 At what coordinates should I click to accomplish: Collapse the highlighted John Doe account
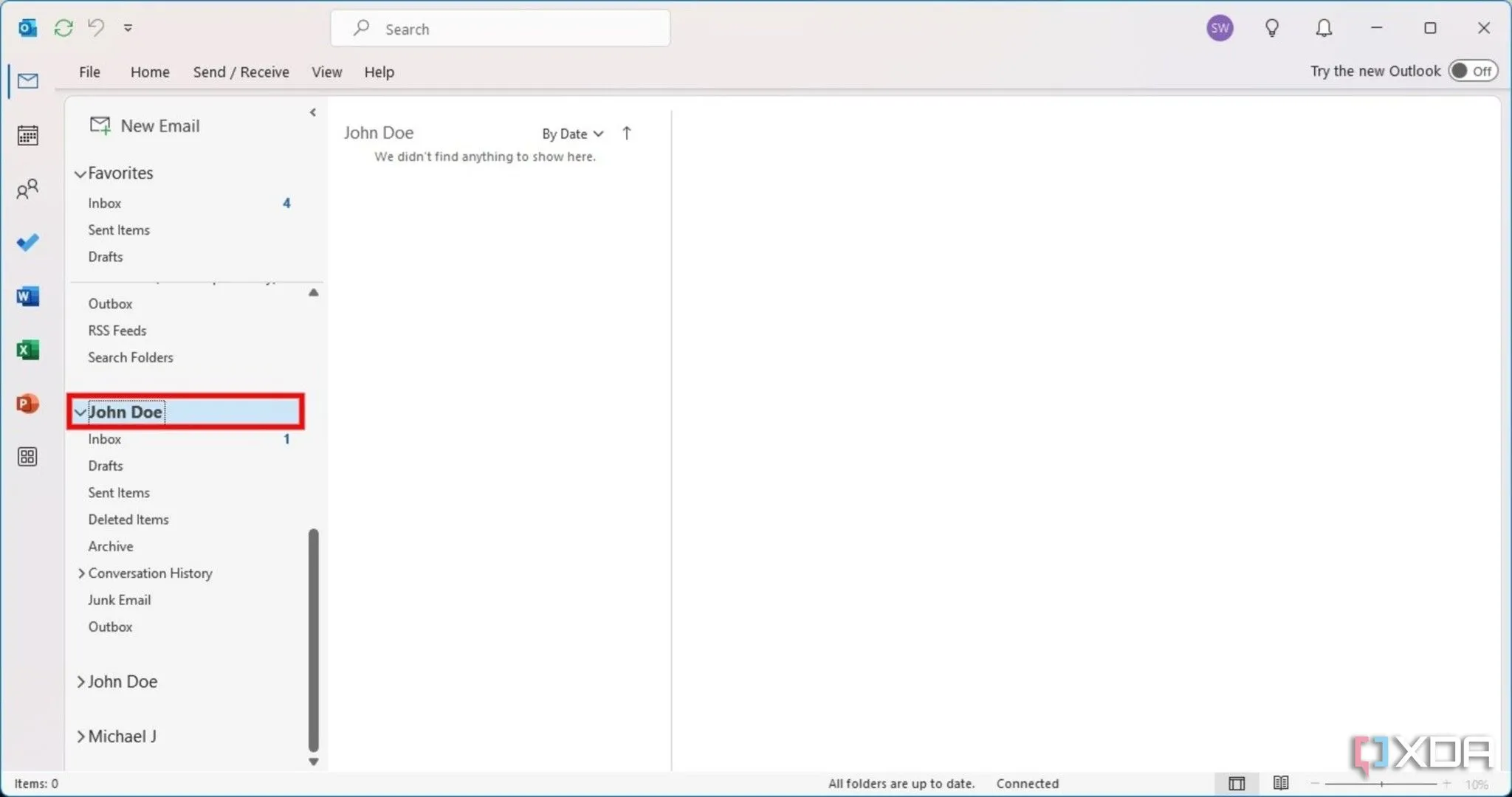tap(80, 413)
